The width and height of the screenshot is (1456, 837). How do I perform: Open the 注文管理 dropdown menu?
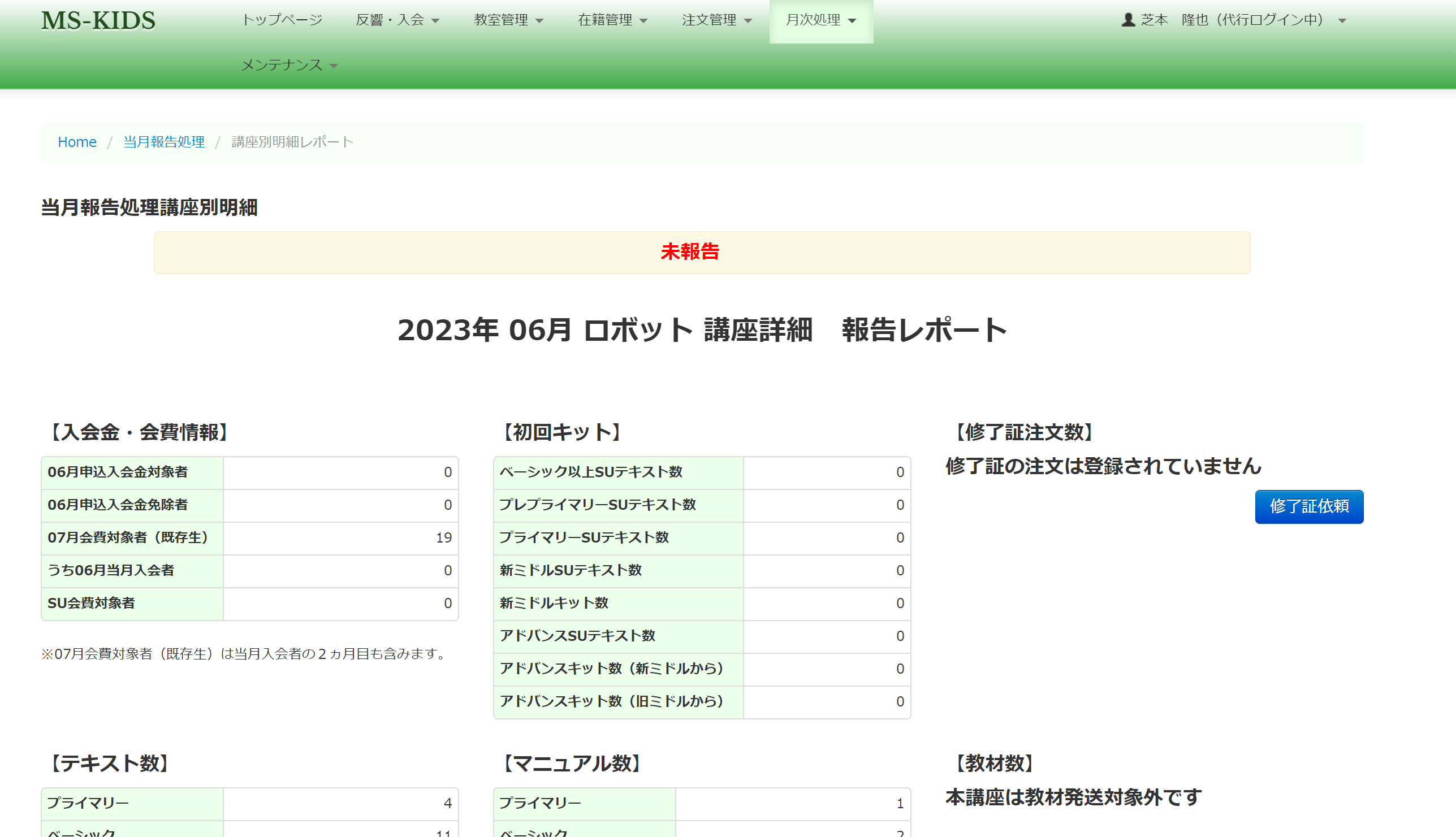pos(716,20)
